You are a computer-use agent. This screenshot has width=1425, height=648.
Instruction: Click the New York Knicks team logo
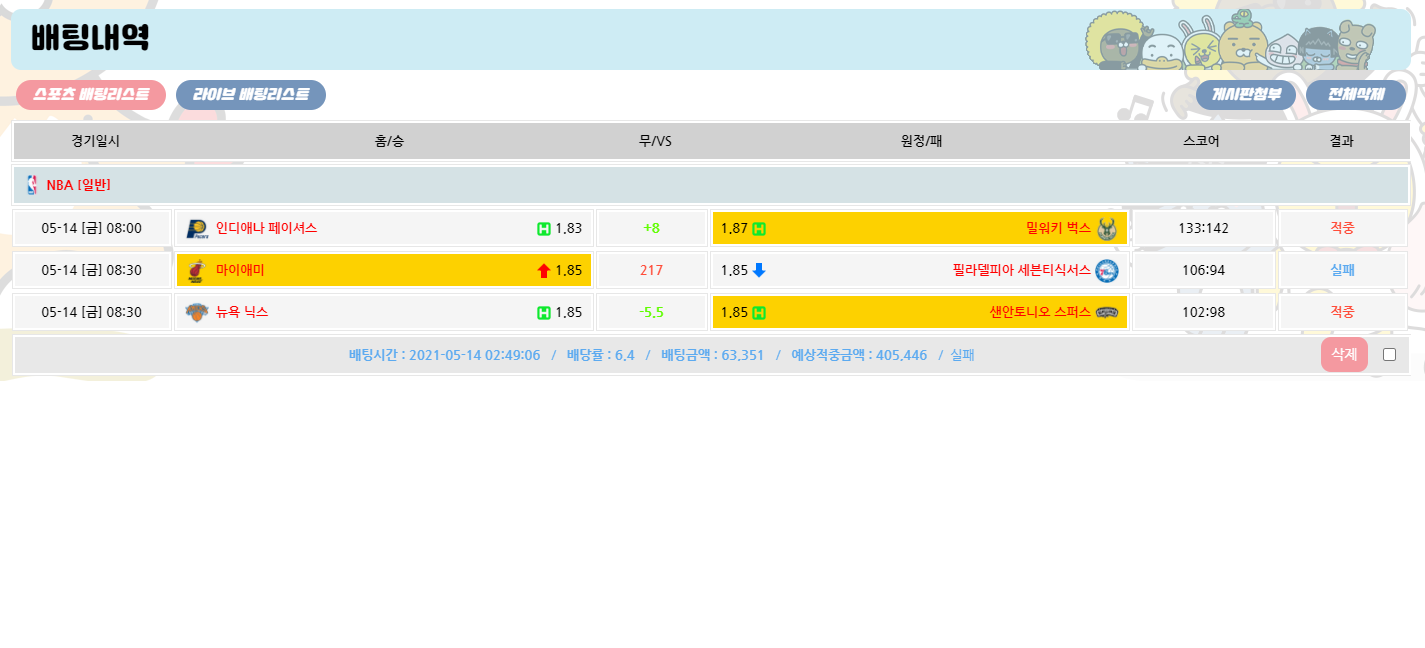click(196, 312)
